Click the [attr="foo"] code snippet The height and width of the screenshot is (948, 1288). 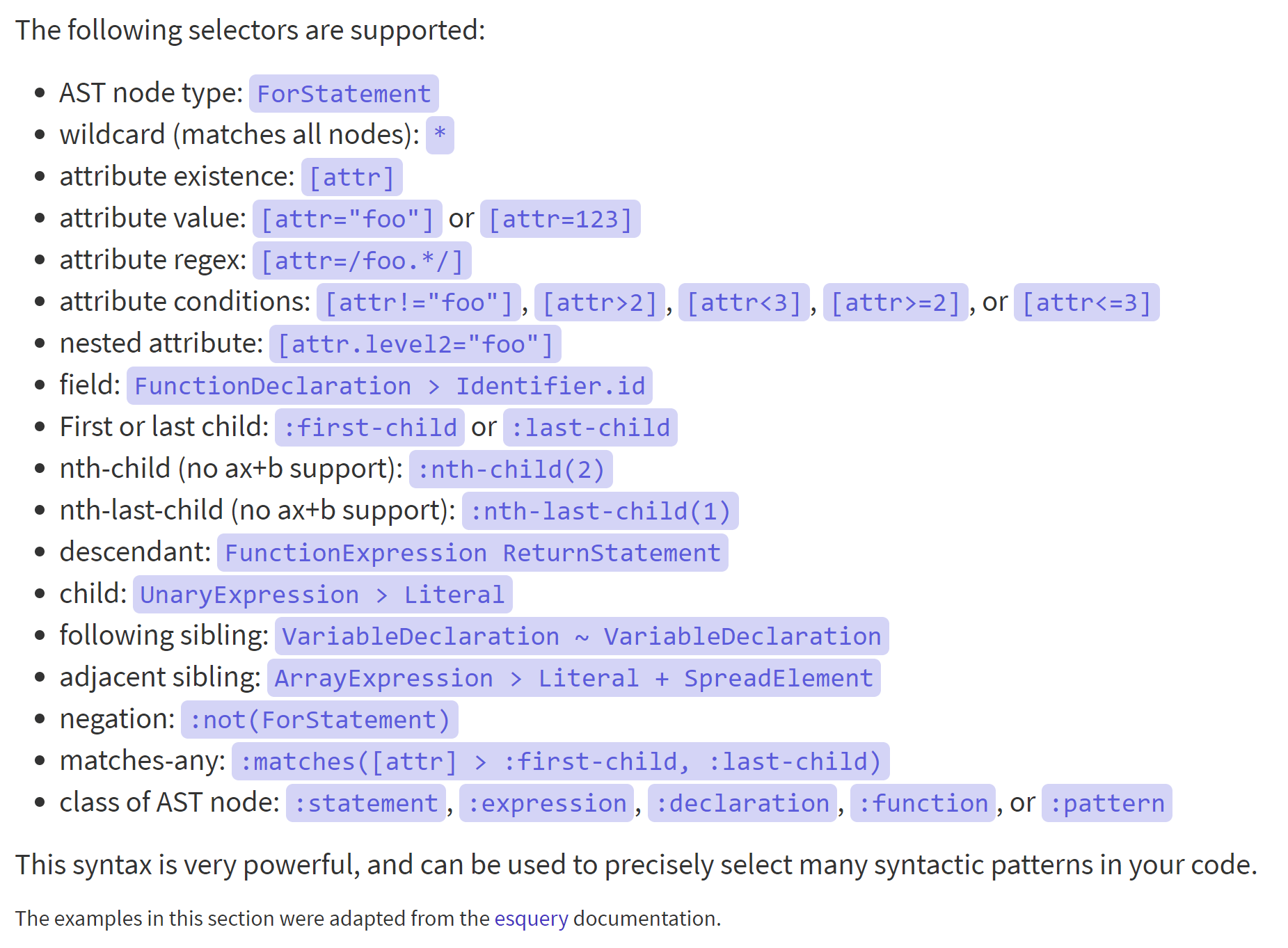(x=347, y=219)
